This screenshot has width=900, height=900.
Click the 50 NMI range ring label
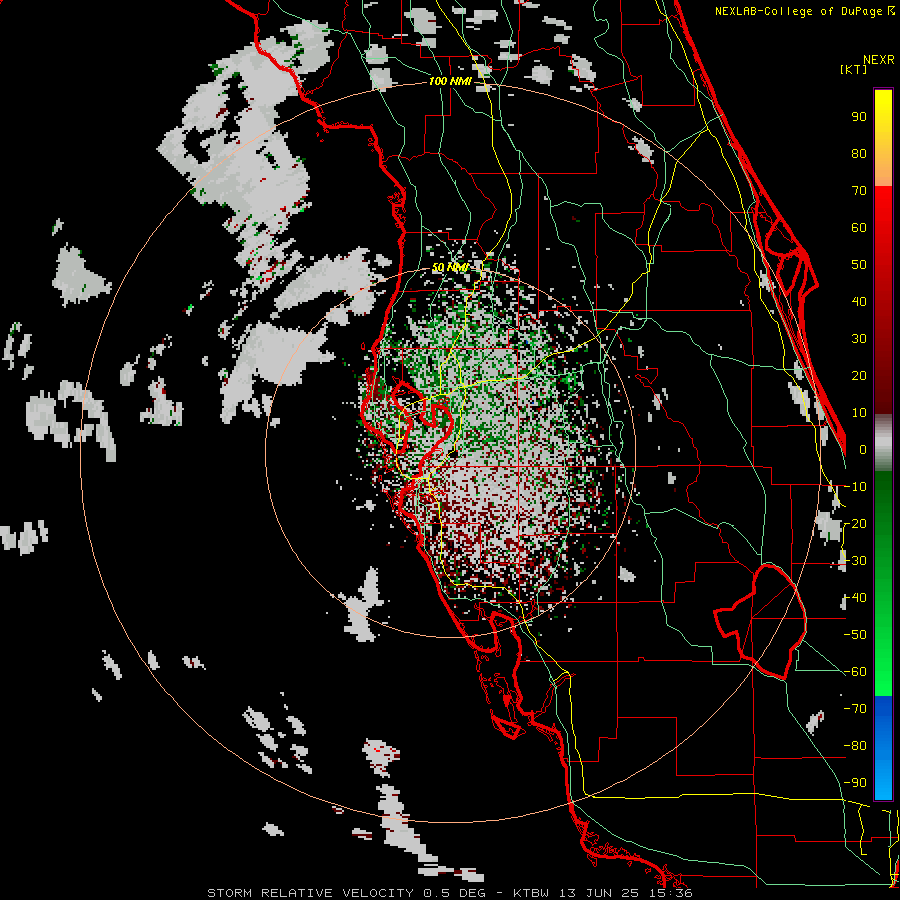pyautogui.click(x=449, y=267)
